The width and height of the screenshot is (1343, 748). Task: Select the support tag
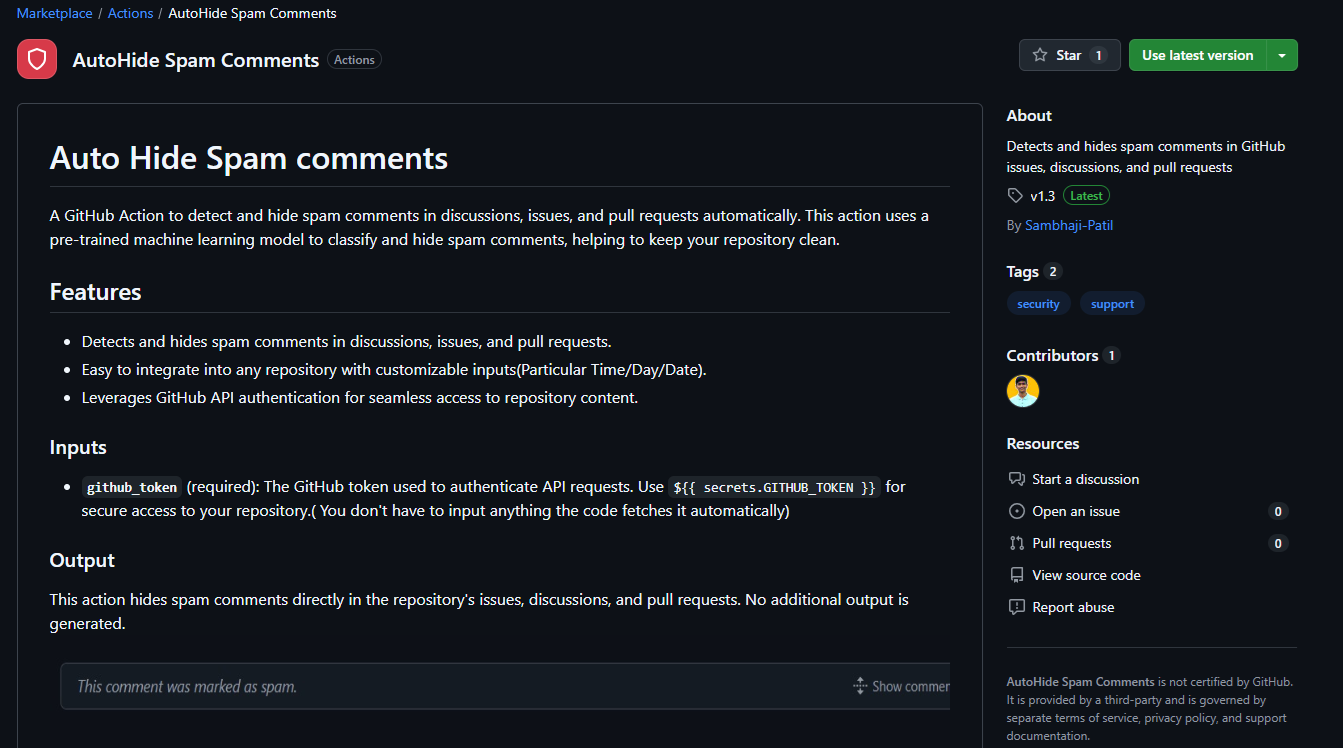click(x=1112, y=304)
